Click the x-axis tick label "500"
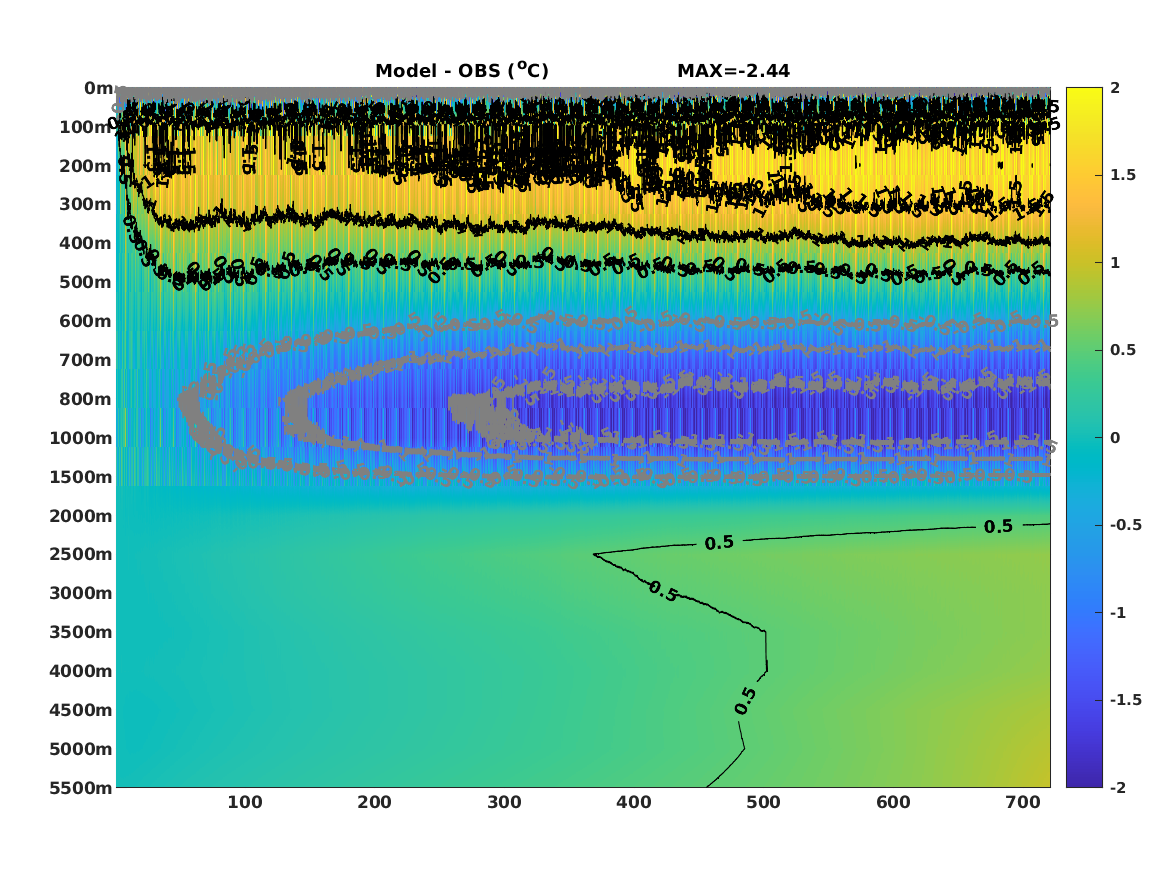Image resolution: width=1167 pixels, height=875 pixels. coord(764,802)
